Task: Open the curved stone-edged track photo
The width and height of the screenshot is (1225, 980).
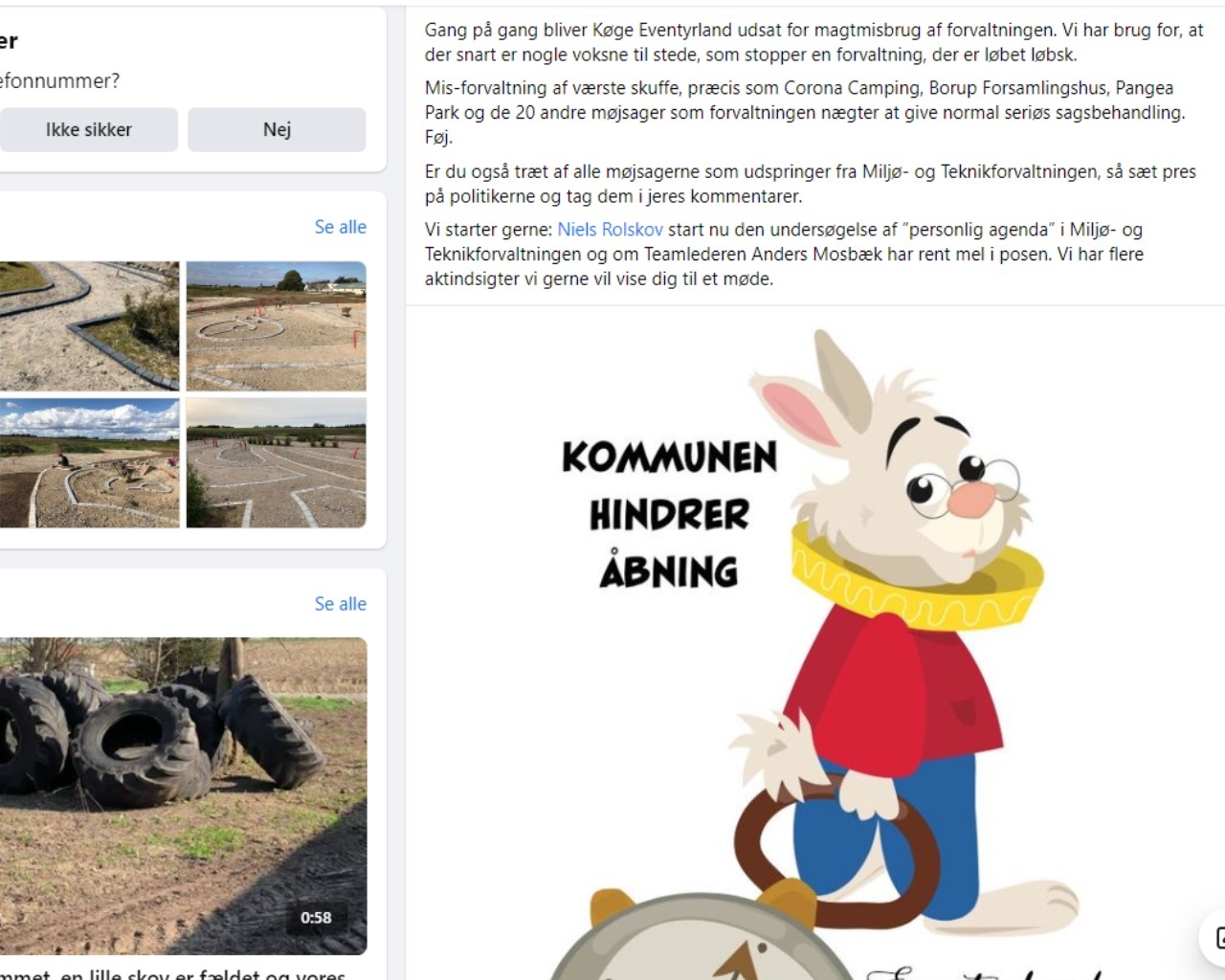Action: pos(89,325)
